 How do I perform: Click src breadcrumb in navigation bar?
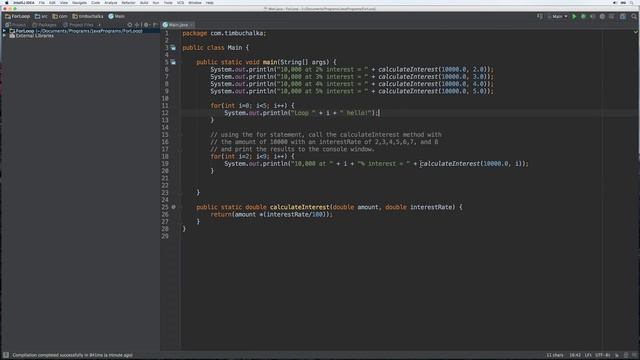41,16
